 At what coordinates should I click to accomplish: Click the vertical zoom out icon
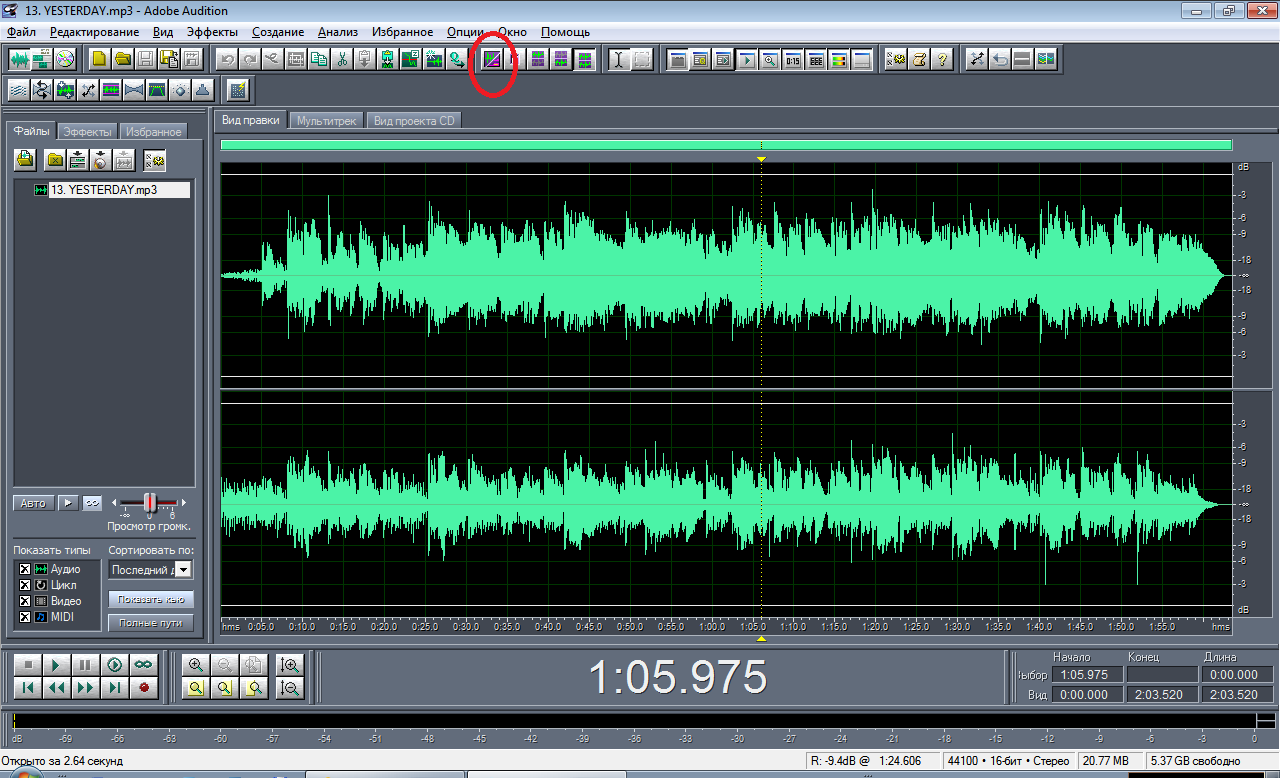coord(290,687)
